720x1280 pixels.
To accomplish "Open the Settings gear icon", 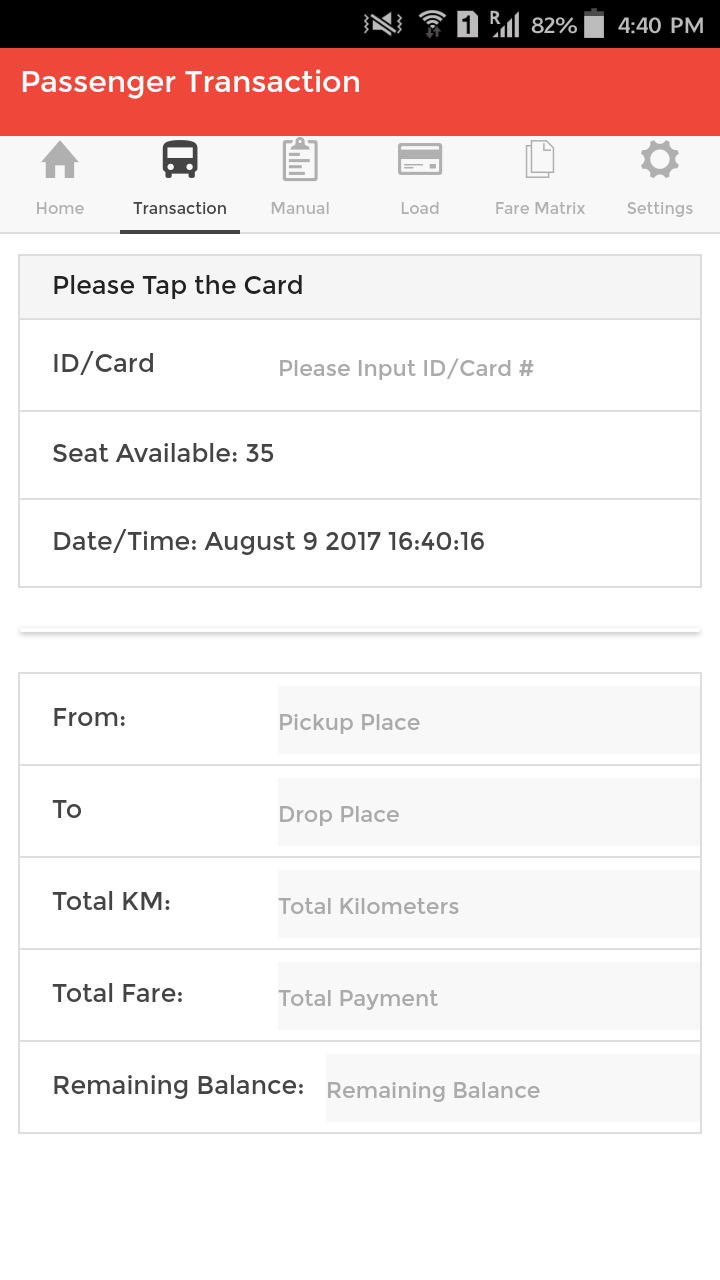I will pyautogui.click(x=660, y=160).
